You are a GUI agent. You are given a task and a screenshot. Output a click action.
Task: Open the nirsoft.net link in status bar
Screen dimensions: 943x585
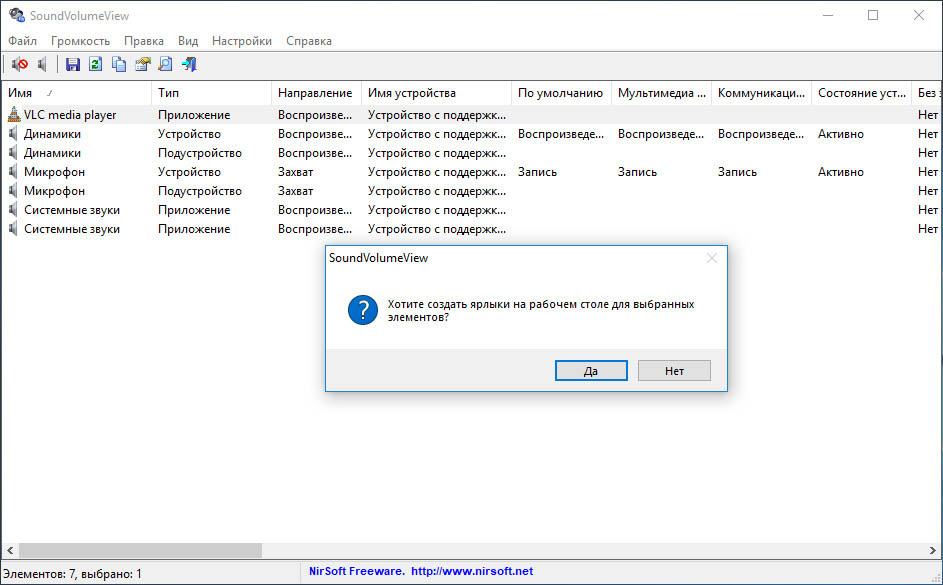click(472, 571)
